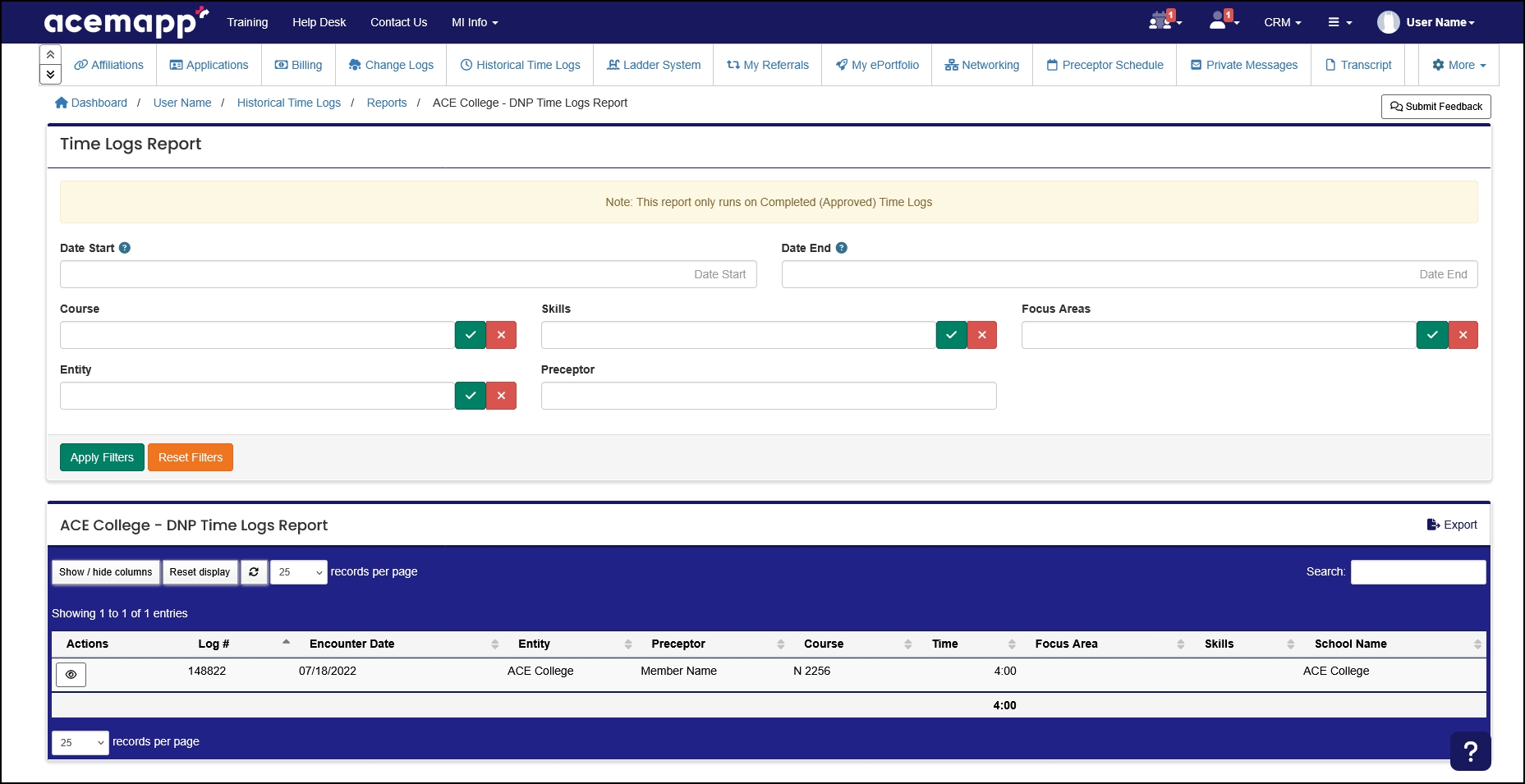
Task: Open the Affiliations section
Action: tap(109, 65)
